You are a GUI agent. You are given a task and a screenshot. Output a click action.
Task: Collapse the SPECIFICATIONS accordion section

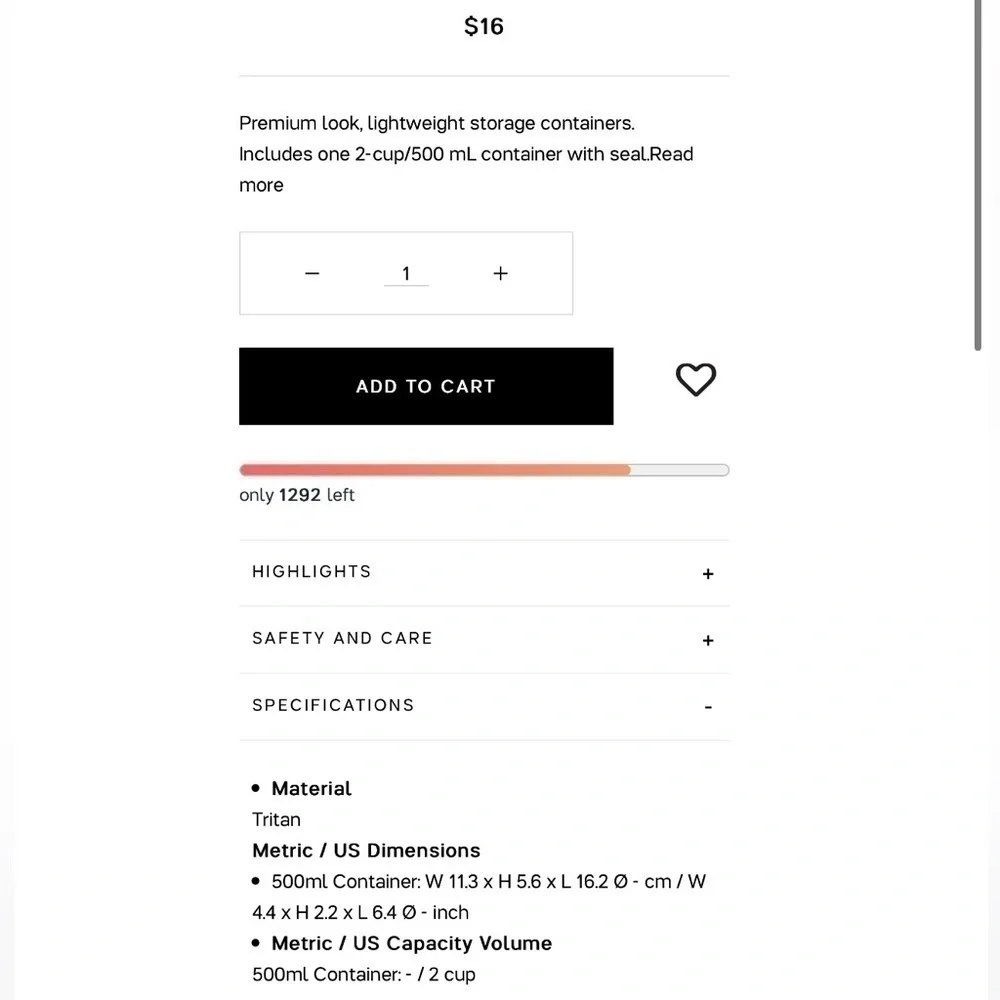click(x=484, y=707)
